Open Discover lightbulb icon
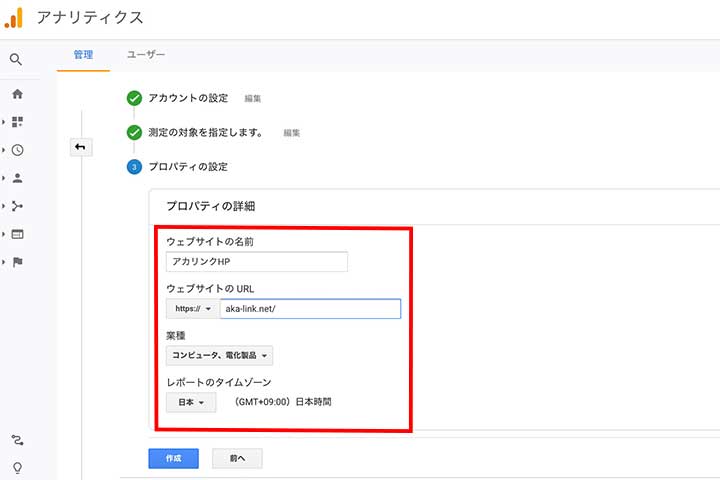 (17, 468)
